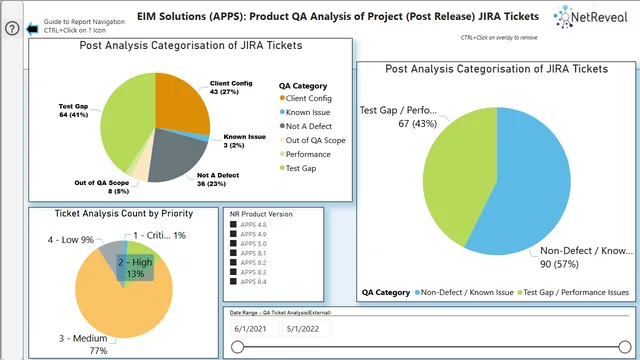The width and height of the screenshot is (640, 360).
Task: Click the gray Not A Defect pie slice
Action: point(176,157)
